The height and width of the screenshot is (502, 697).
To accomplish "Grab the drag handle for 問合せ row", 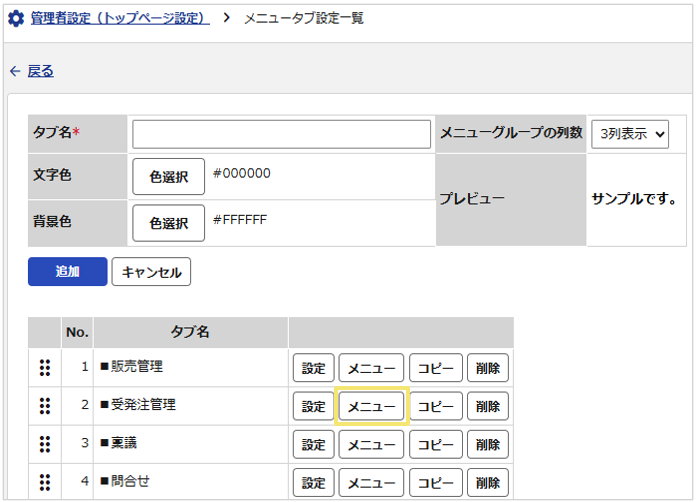I will tap(45, 482).
